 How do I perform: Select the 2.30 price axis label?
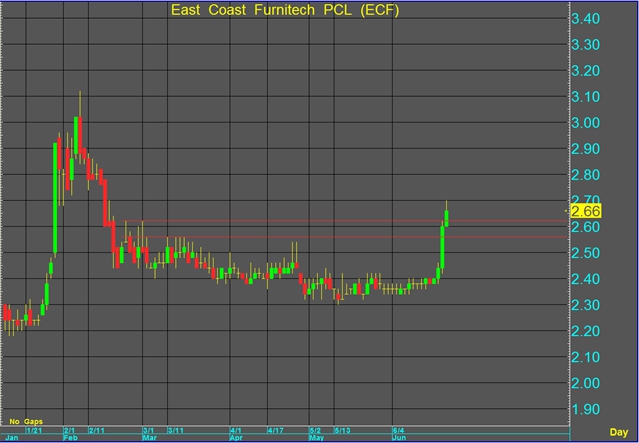[x=585, y=305]
